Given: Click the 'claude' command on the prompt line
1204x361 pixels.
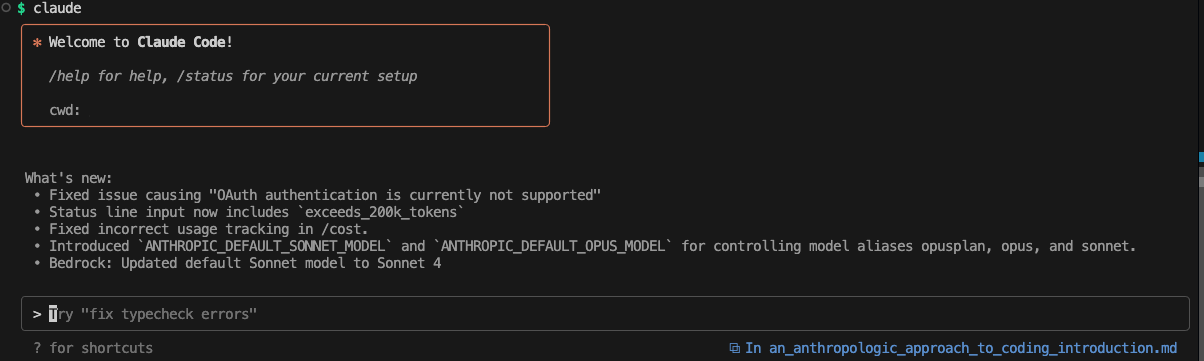Looking at the screenshot, I should coord(57,8).
